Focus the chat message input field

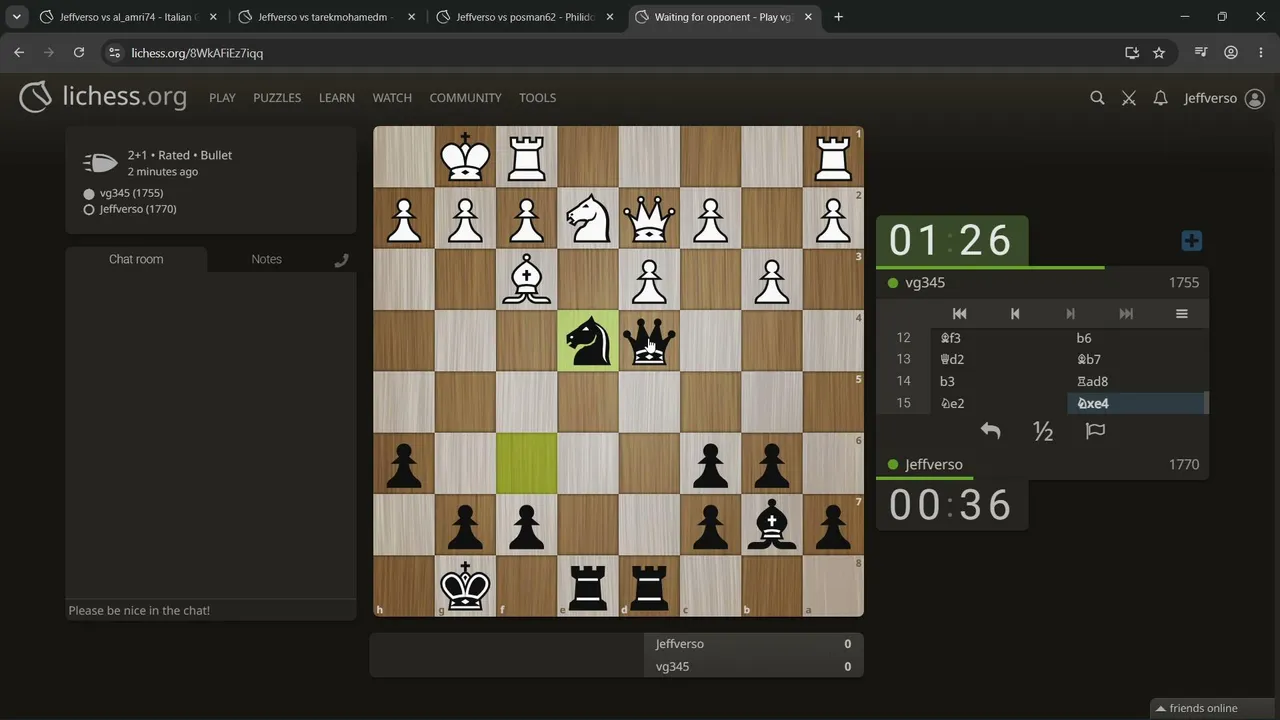click(x=211, y=610)
